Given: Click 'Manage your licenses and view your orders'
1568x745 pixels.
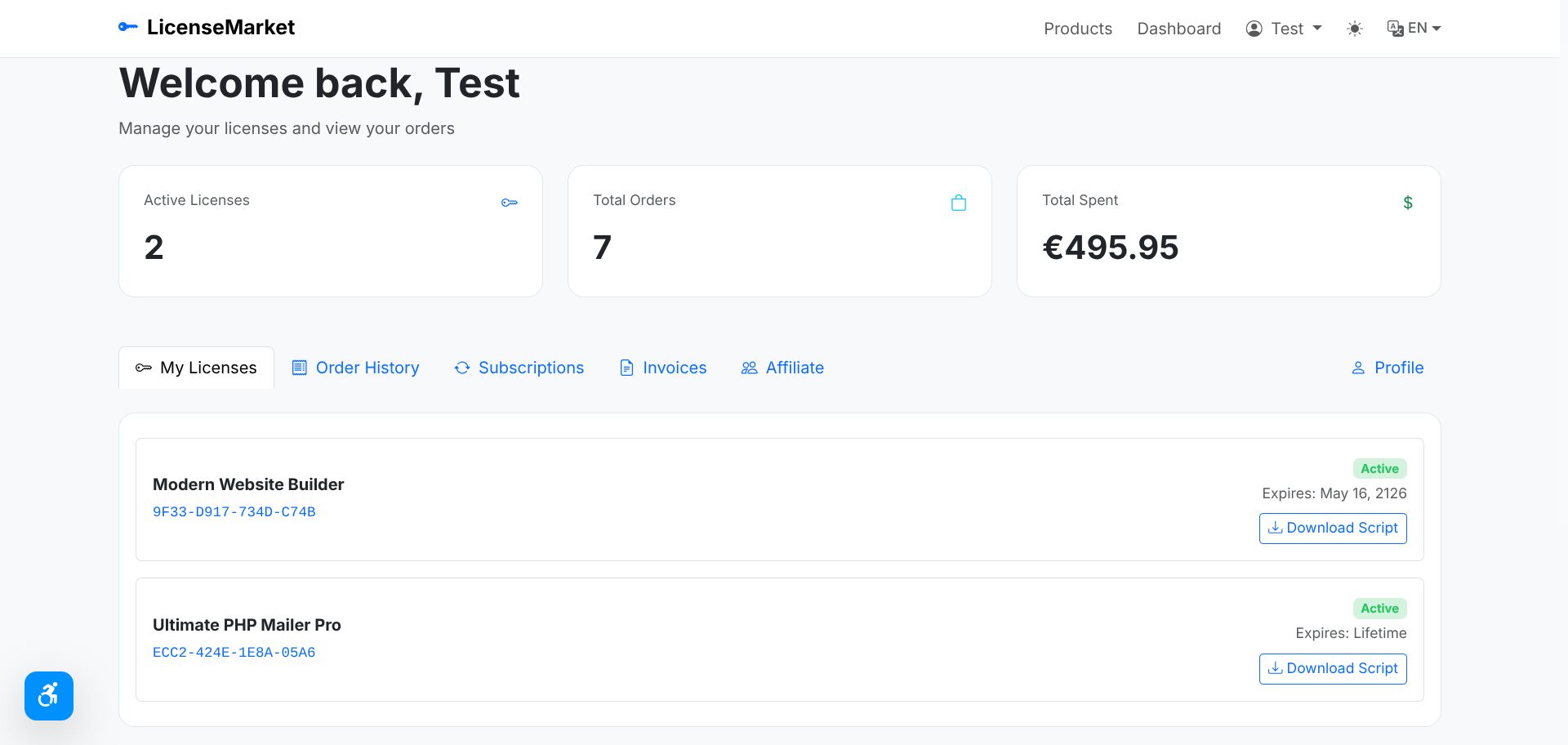Looking at the screenshot, I should pos(287,128).
